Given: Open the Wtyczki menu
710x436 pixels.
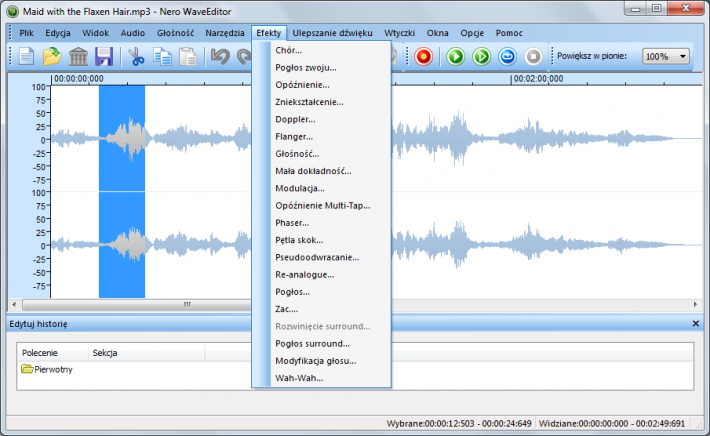Looking at the screenshot, I should 399,33.
